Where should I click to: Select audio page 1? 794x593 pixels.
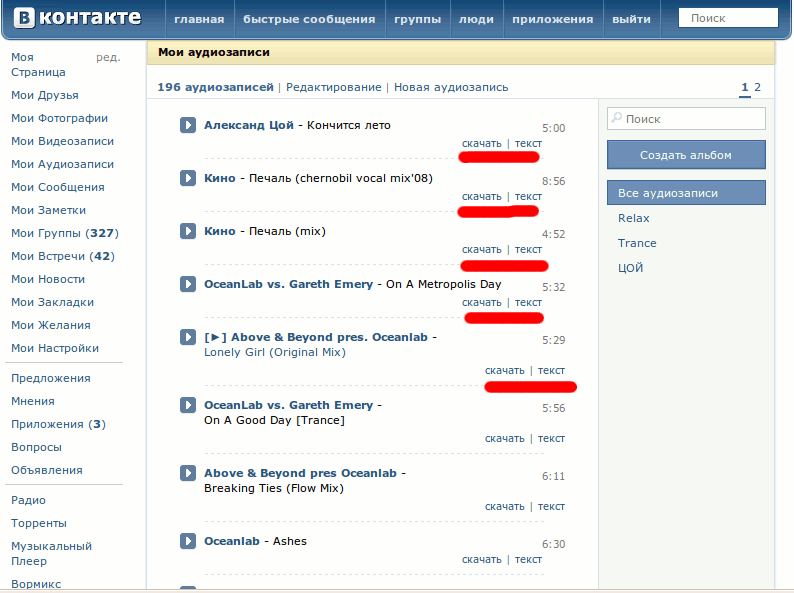744,87
